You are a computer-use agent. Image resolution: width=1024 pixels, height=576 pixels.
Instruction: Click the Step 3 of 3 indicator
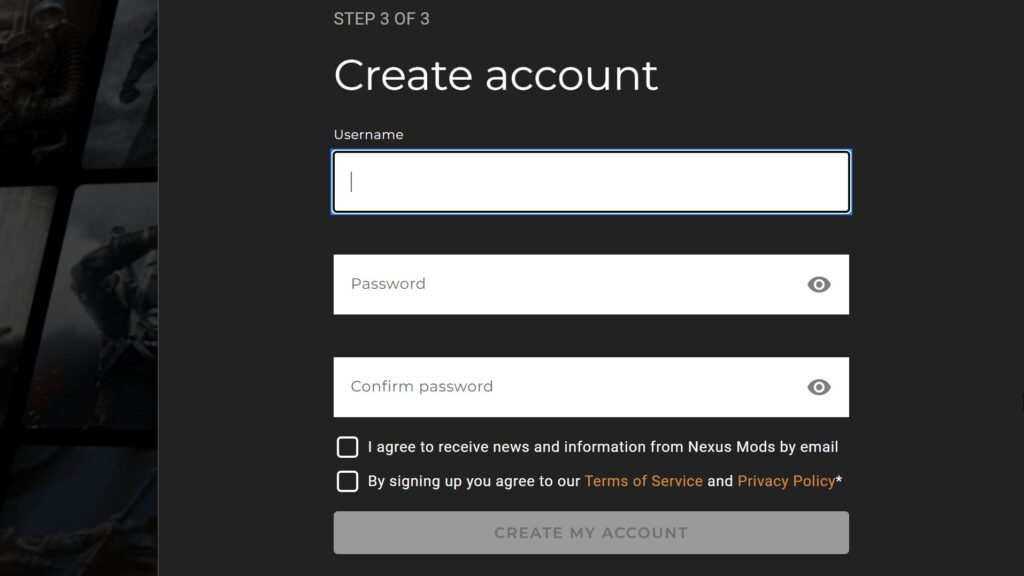[381, 19]
